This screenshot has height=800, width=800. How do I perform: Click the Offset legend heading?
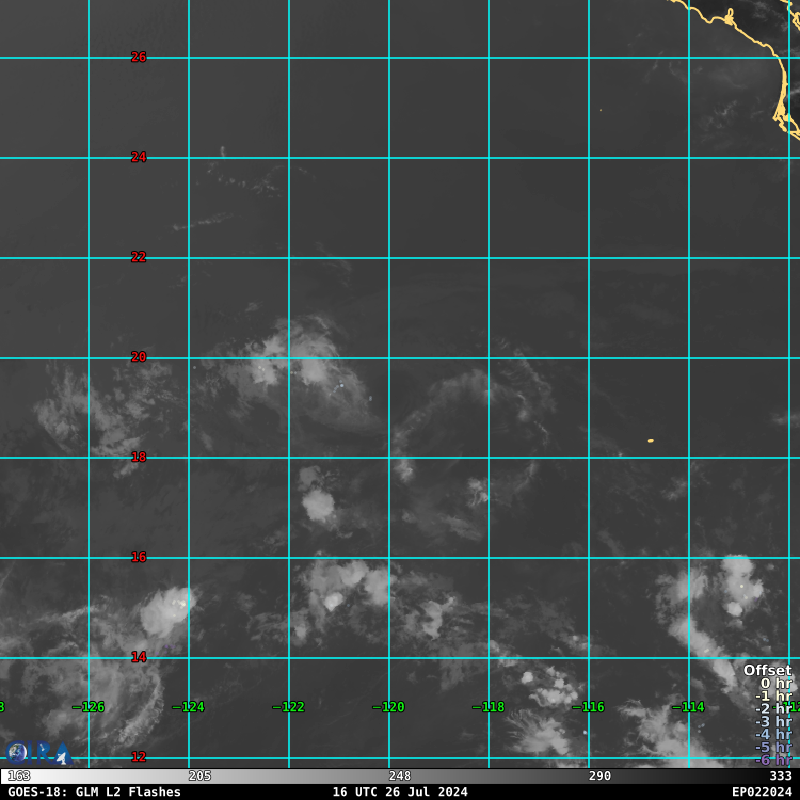767,670
